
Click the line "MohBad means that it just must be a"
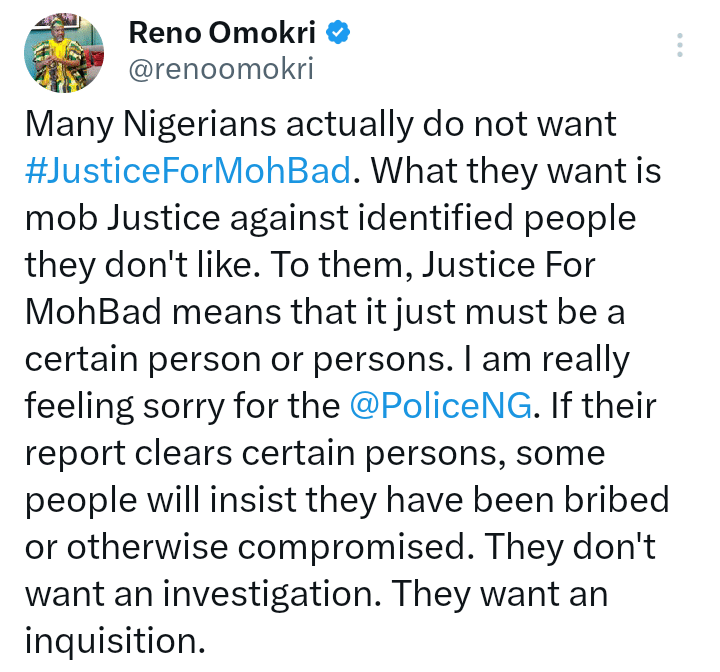(325, 312)
